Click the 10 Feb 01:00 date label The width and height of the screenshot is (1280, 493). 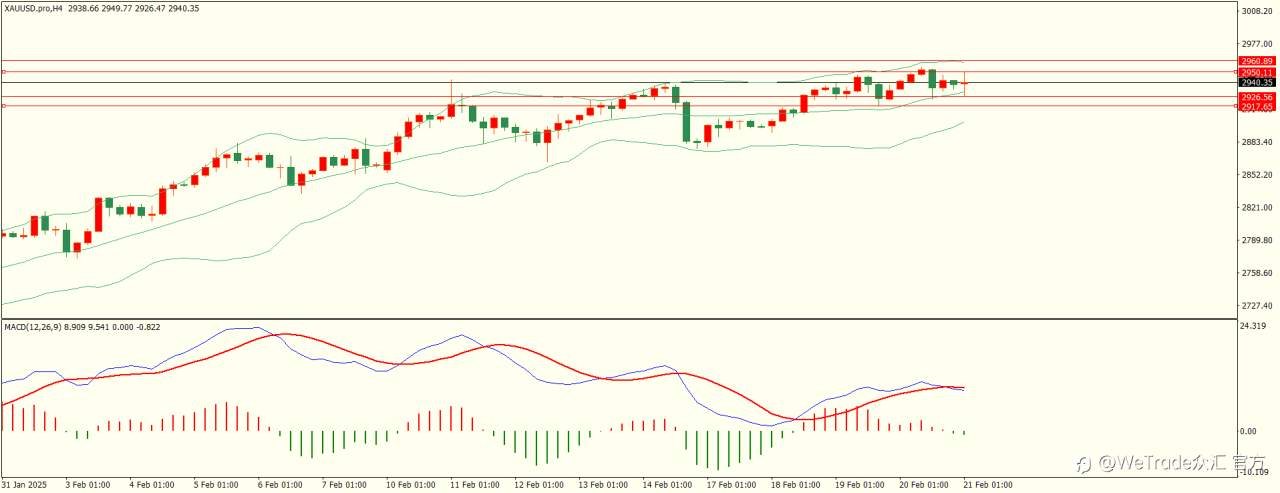410,485
